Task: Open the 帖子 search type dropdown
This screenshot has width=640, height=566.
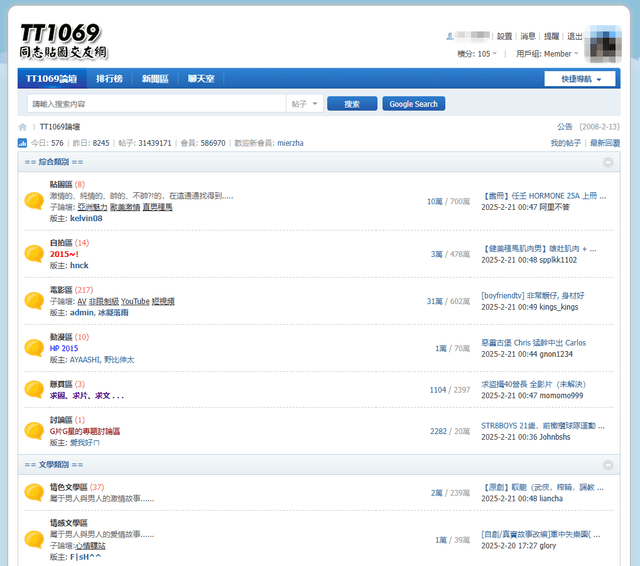Action: click(306, 104)
